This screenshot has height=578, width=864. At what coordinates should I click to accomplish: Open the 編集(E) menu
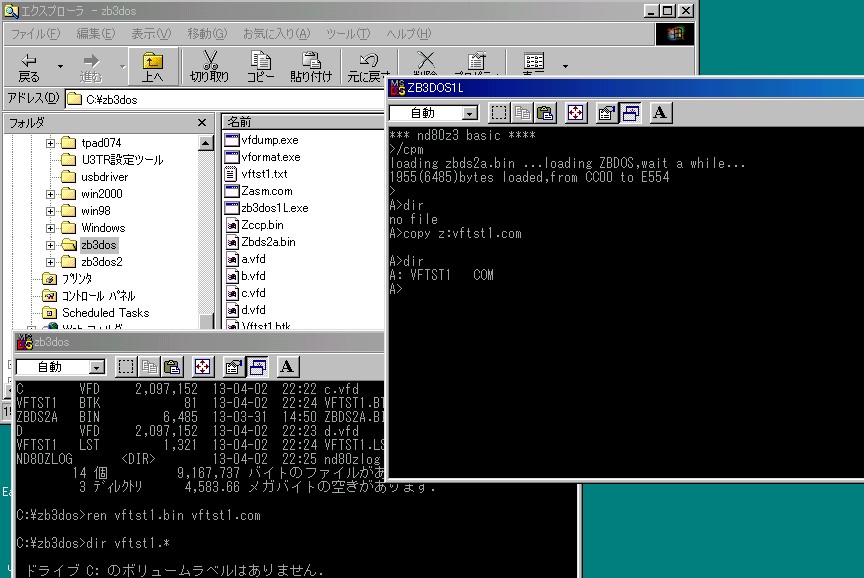pos(96,34)
